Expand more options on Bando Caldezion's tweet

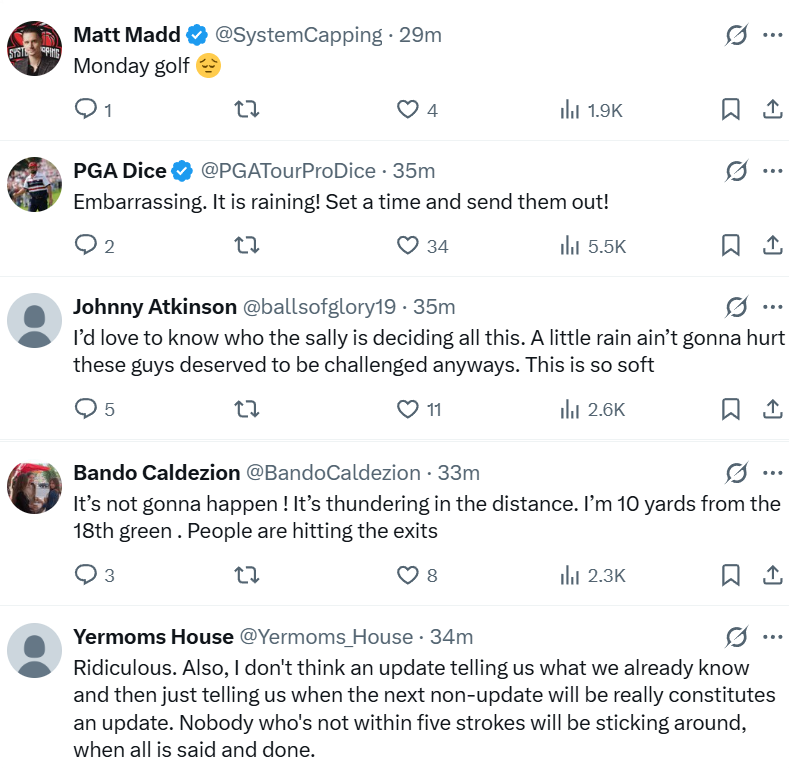[772, 472]
